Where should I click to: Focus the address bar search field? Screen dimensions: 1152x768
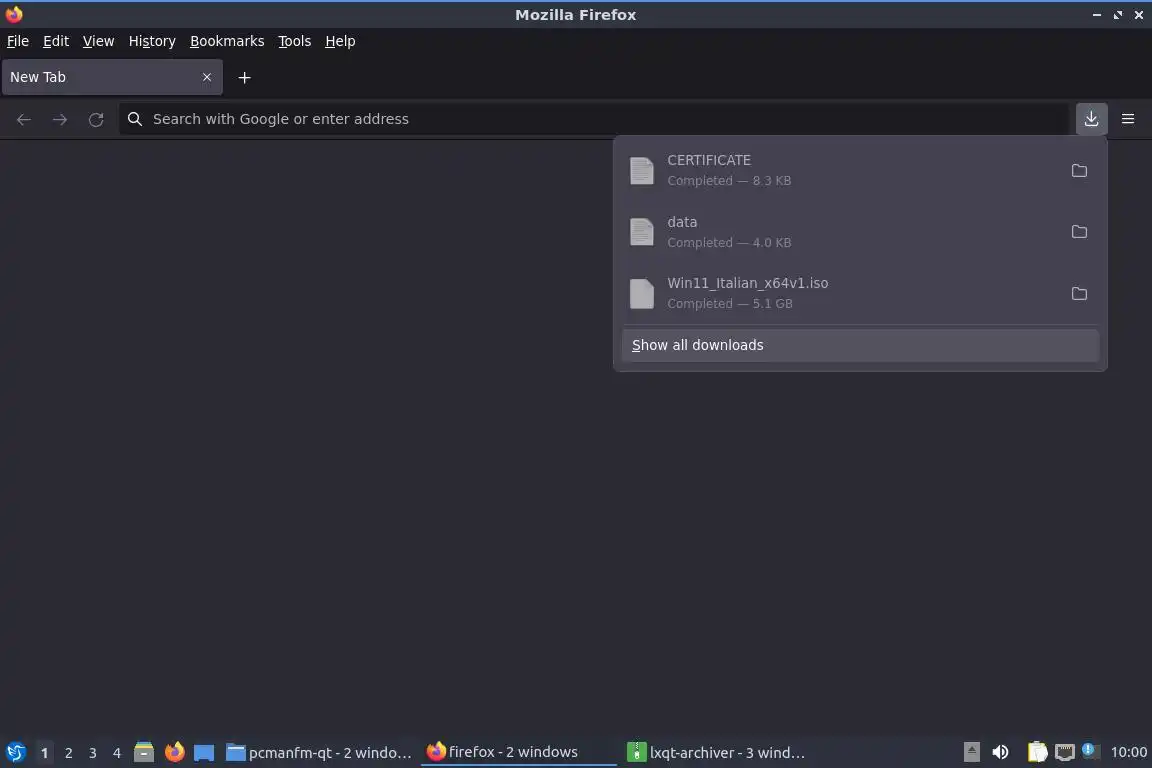(594, 119)
